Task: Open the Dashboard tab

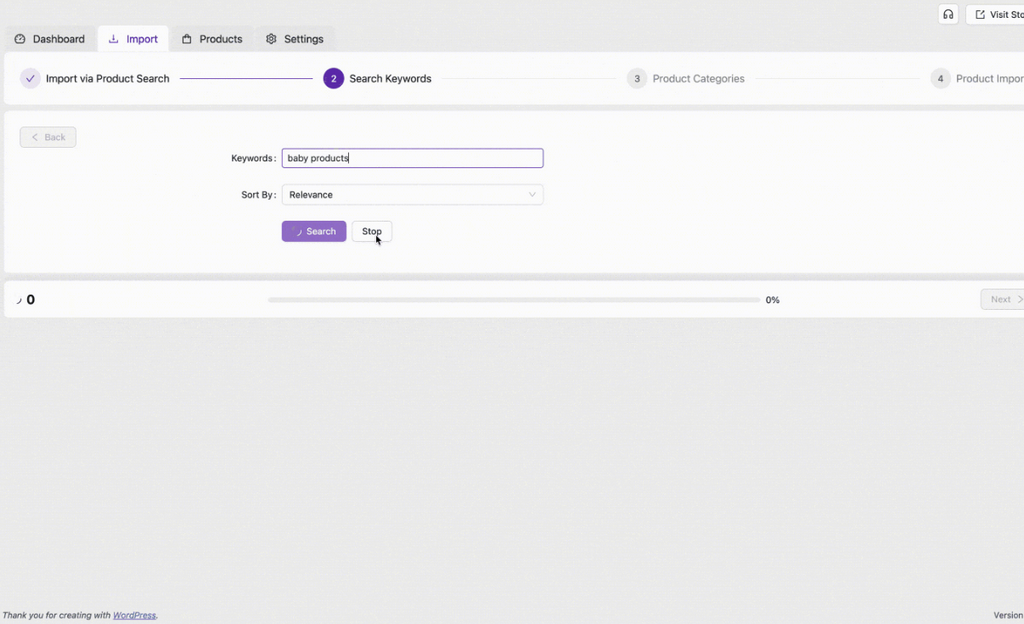Action: coord(50,39)
